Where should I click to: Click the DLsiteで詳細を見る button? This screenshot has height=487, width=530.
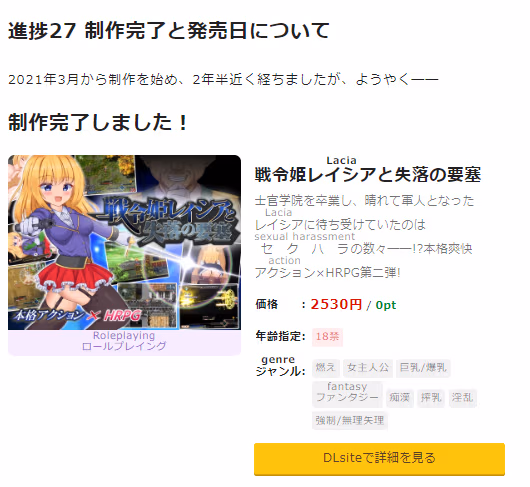click(379, 458)
